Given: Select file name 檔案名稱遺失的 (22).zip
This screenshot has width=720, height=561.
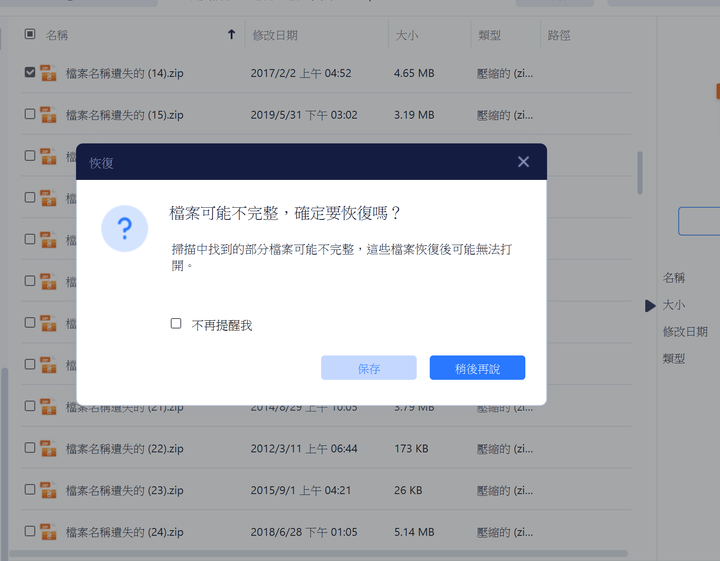Looking at the screenshot, I should 124,449.
